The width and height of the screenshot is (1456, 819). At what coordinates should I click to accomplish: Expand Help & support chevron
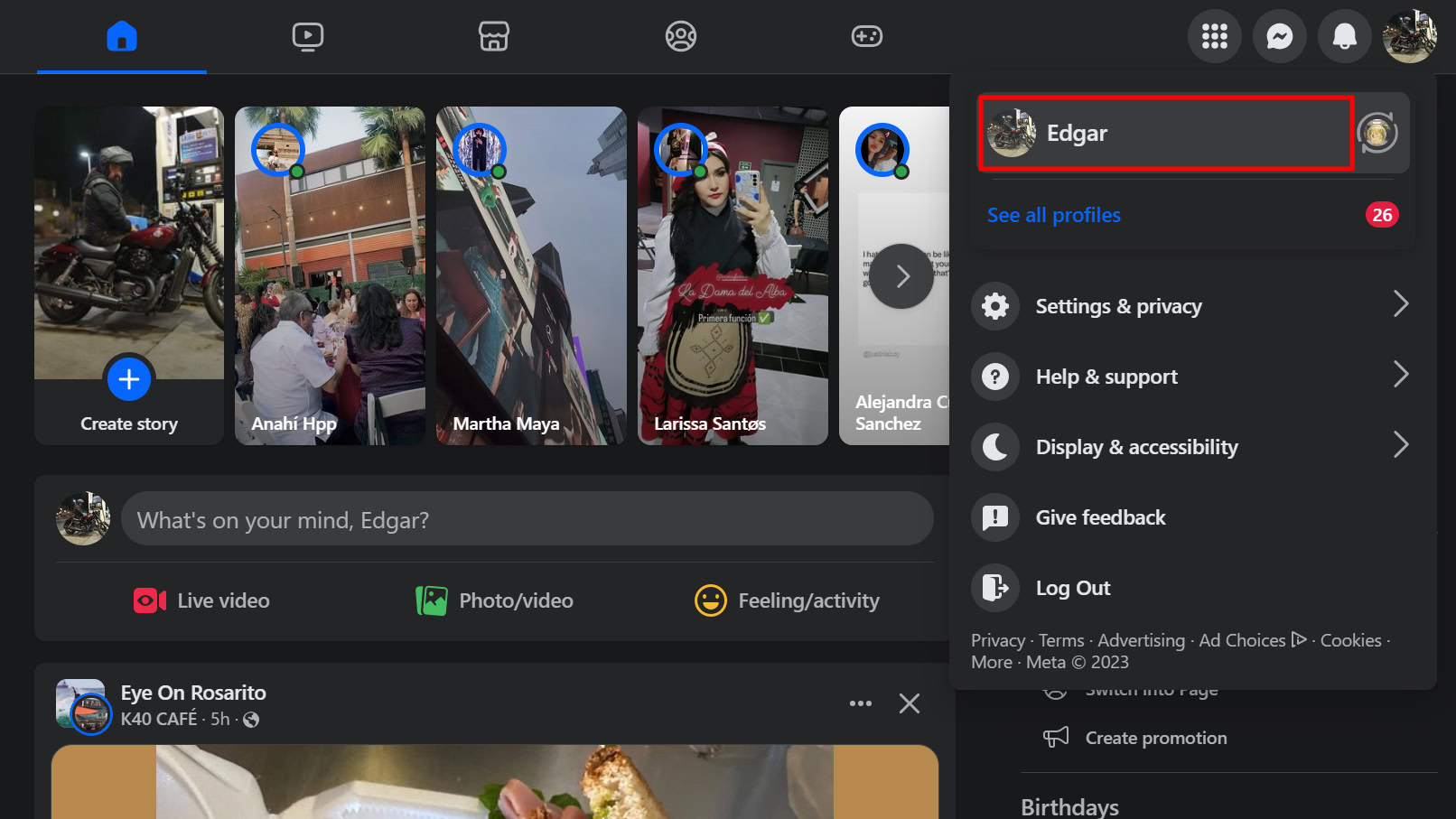tap(1401, 375)
